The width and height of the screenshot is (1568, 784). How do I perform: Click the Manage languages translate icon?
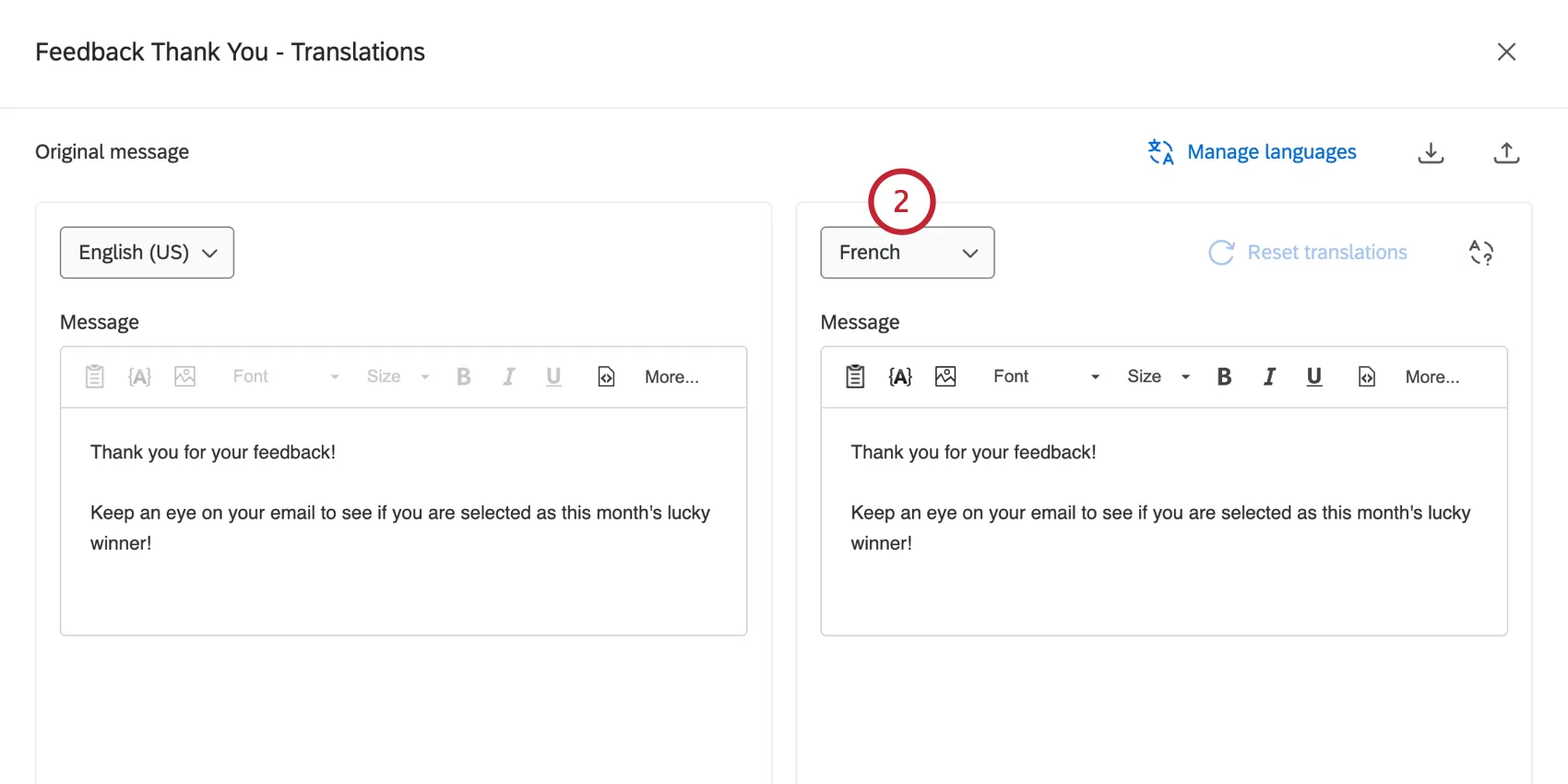tap(1160, 152)
